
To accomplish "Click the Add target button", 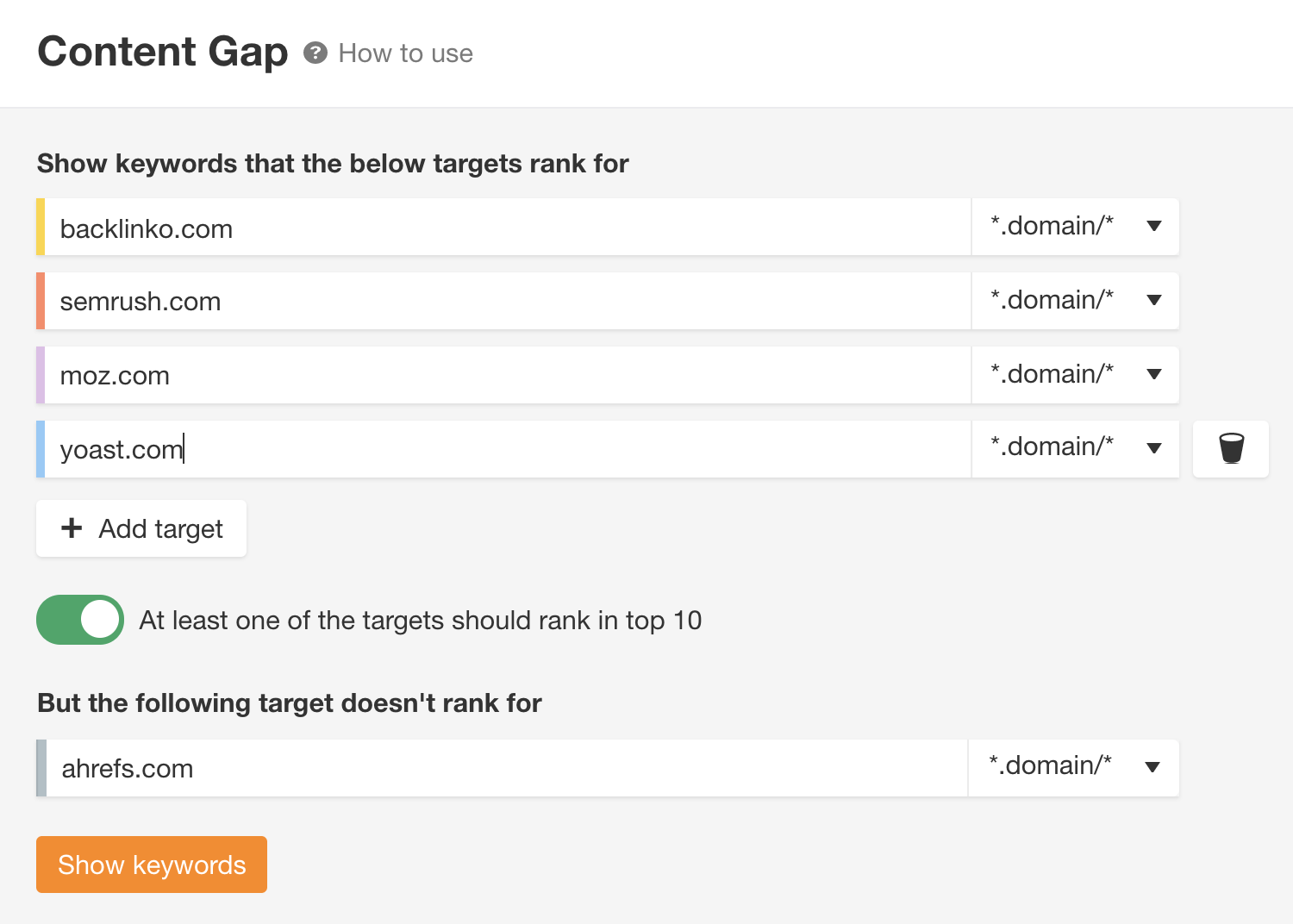I will coord(141,528).
